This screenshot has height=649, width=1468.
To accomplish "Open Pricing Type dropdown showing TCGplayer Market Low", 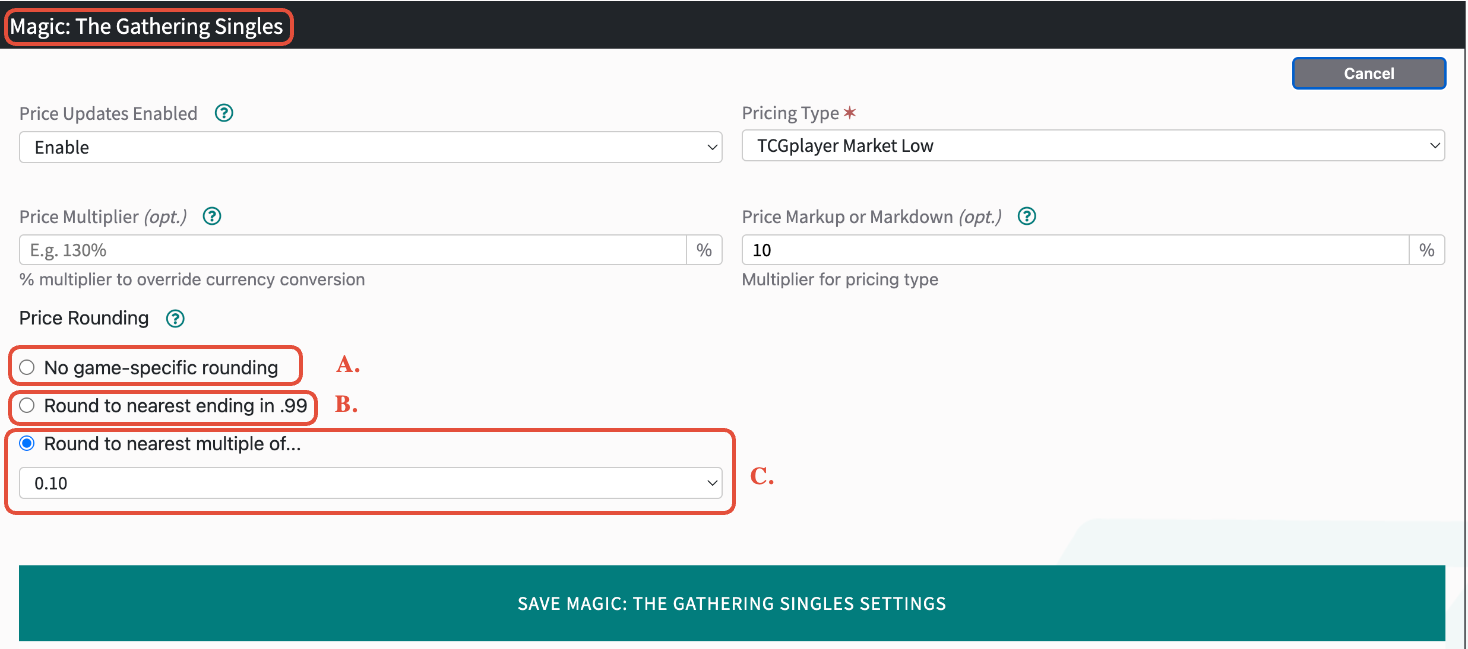I will coord(1093,146).
